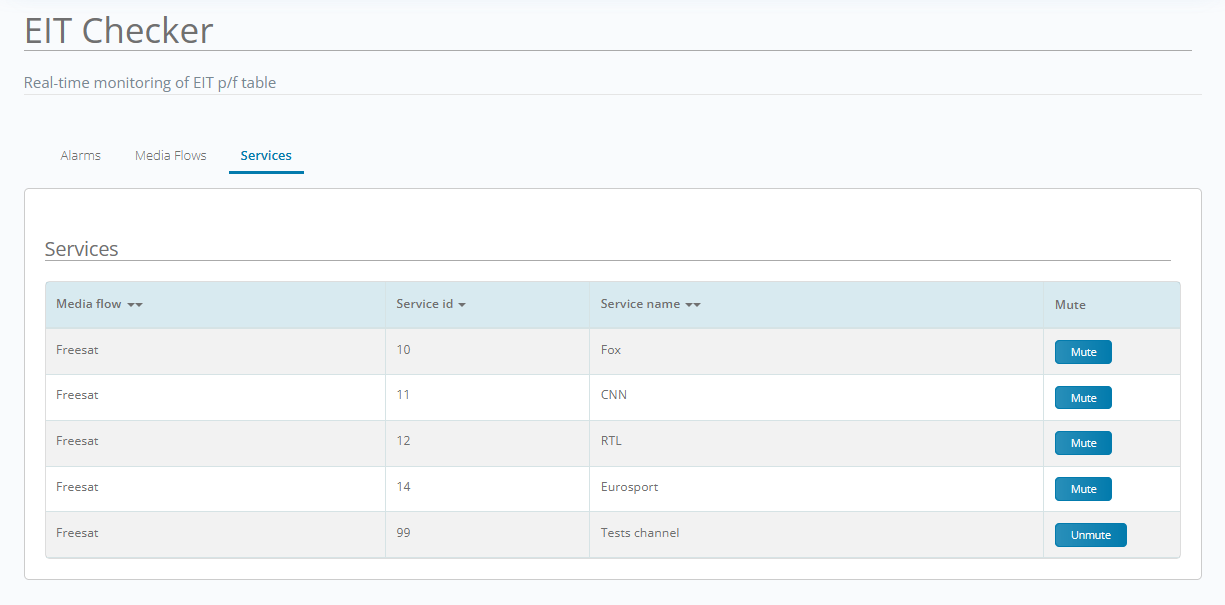Click the EIT Checker page title

click(118, 31)
